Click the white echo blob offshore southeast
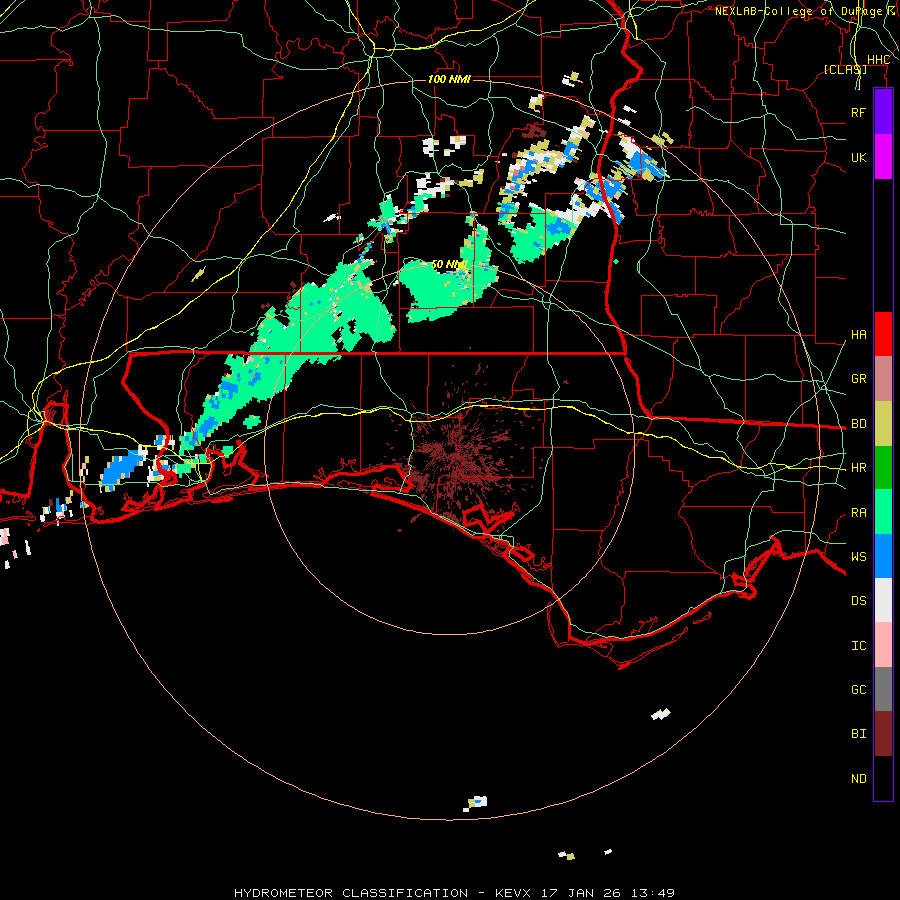 coord(661,714)
